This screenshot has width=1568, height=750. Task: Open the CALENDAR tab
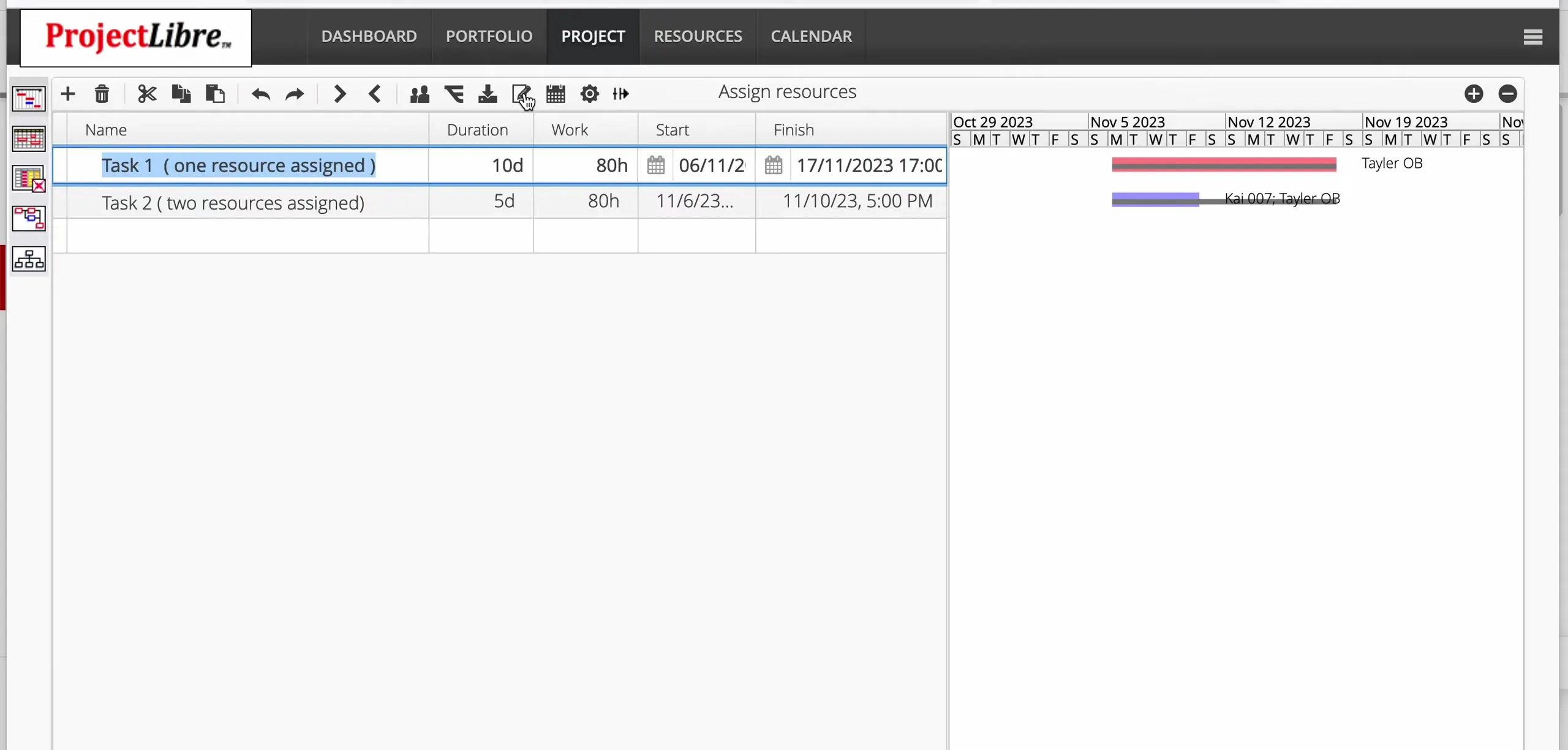point(811,36)
